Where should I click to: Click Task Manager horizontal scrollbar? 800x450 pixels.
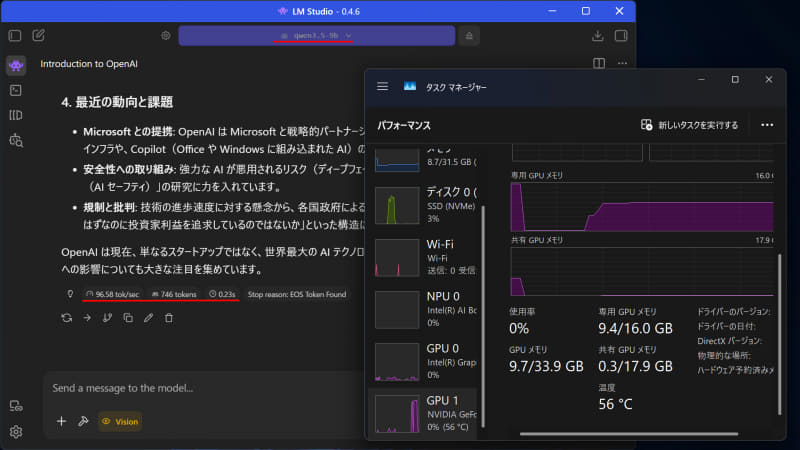[629, 434]
